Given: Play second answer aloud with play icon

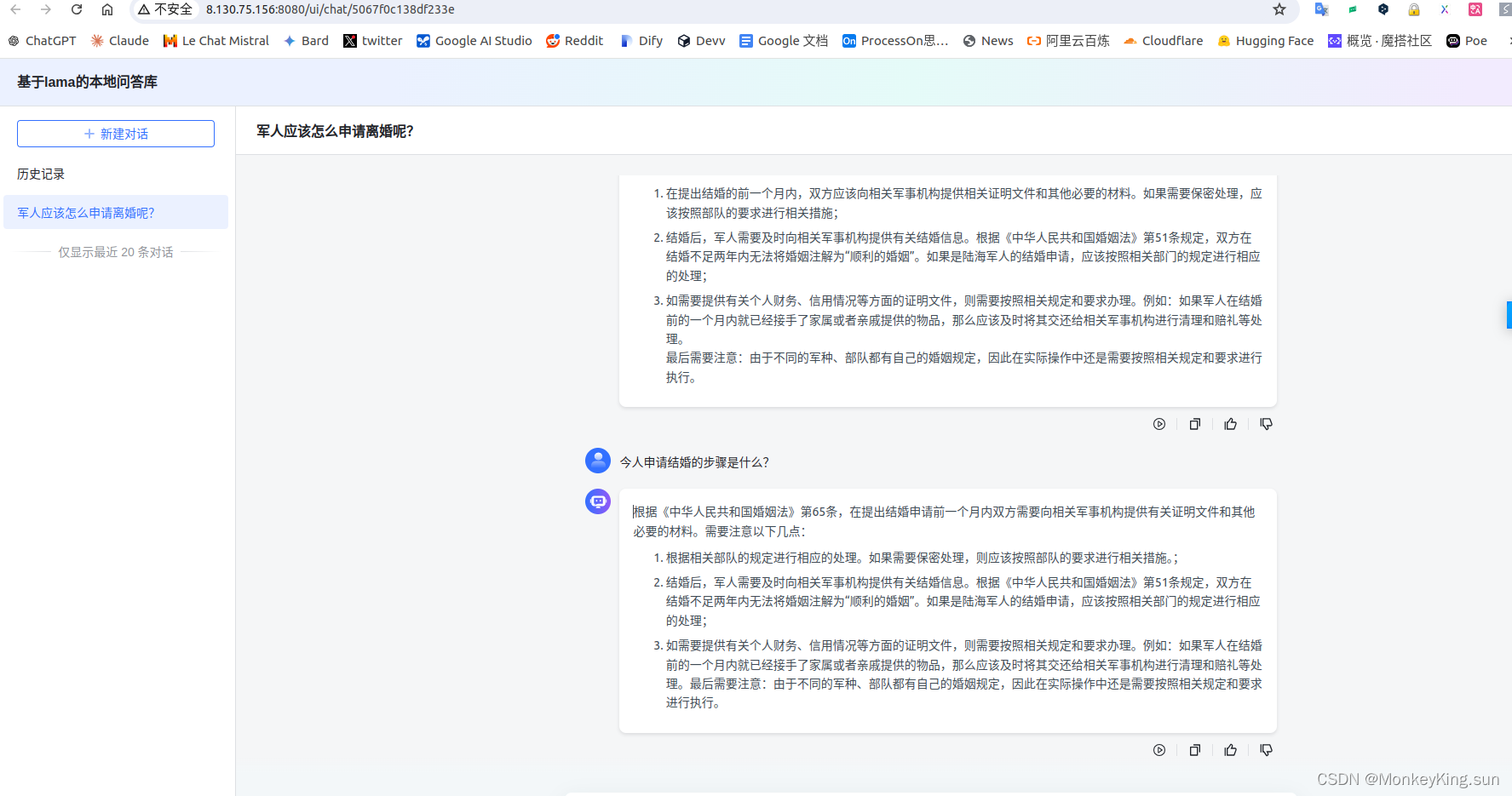Looking at the screenshot, I should [x=1159, y=750].
